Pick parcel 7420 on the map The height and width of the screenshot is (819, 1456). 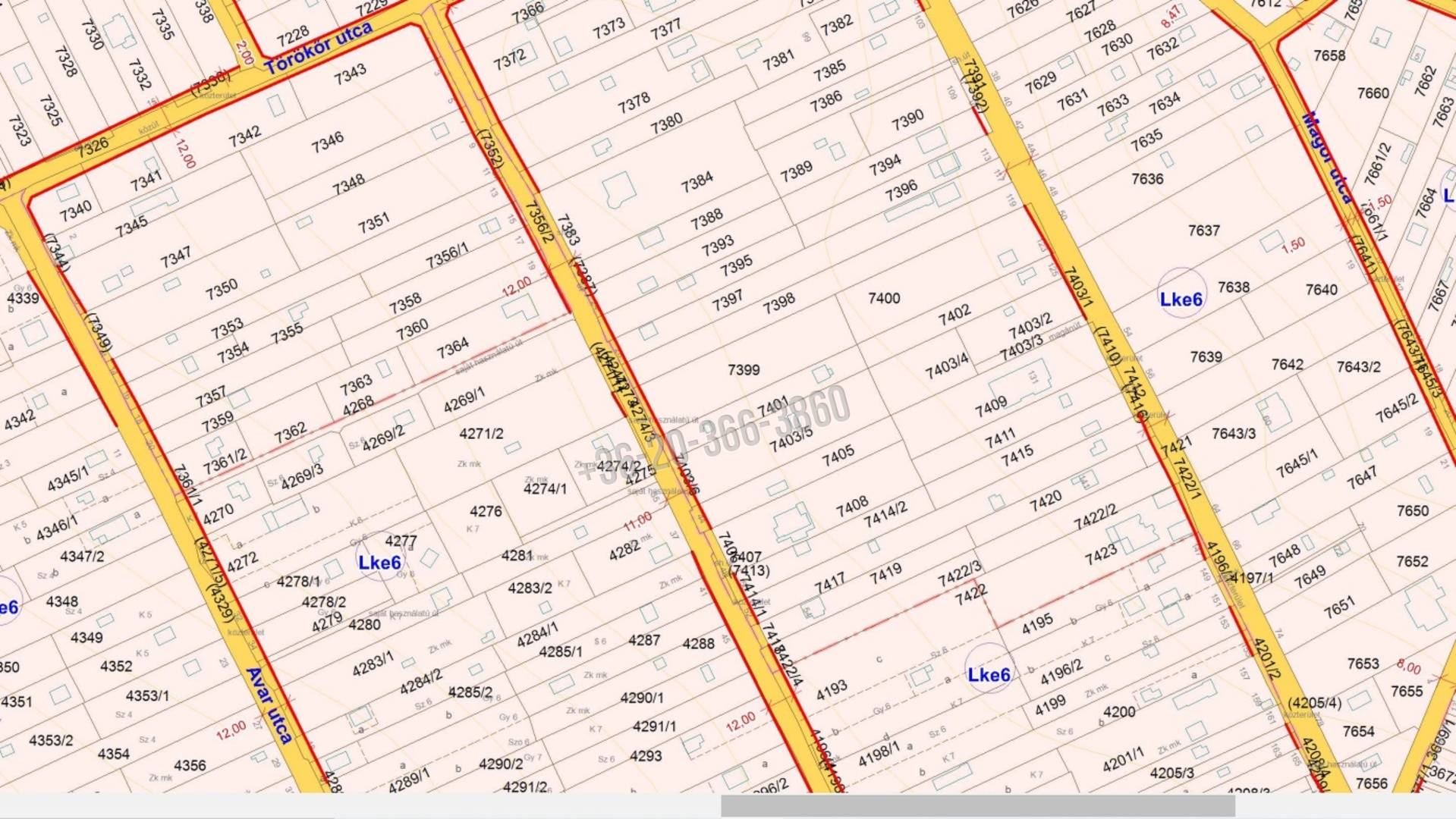point(1046,501)
